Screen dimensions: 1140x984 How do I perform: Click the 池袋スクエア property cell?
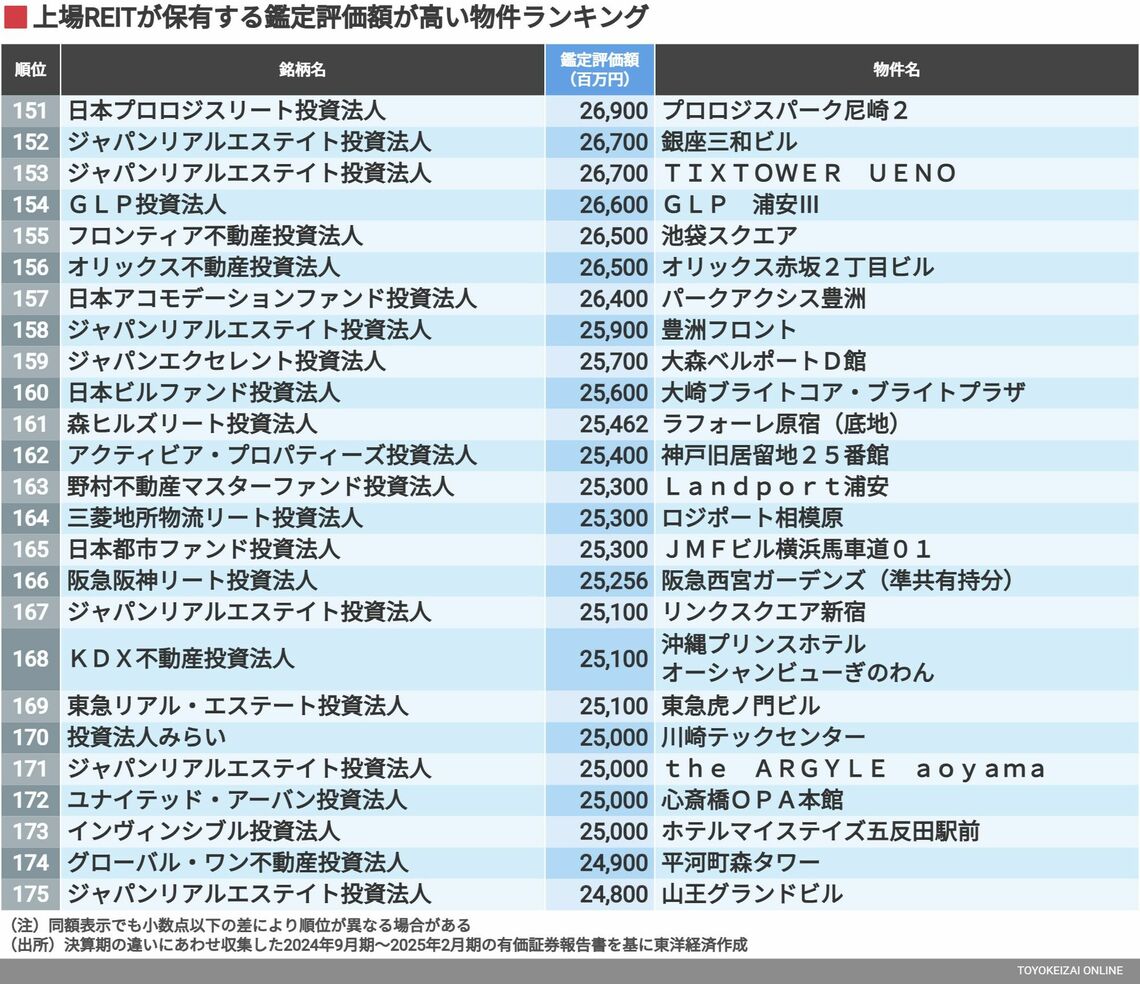[x=729, y=236]
